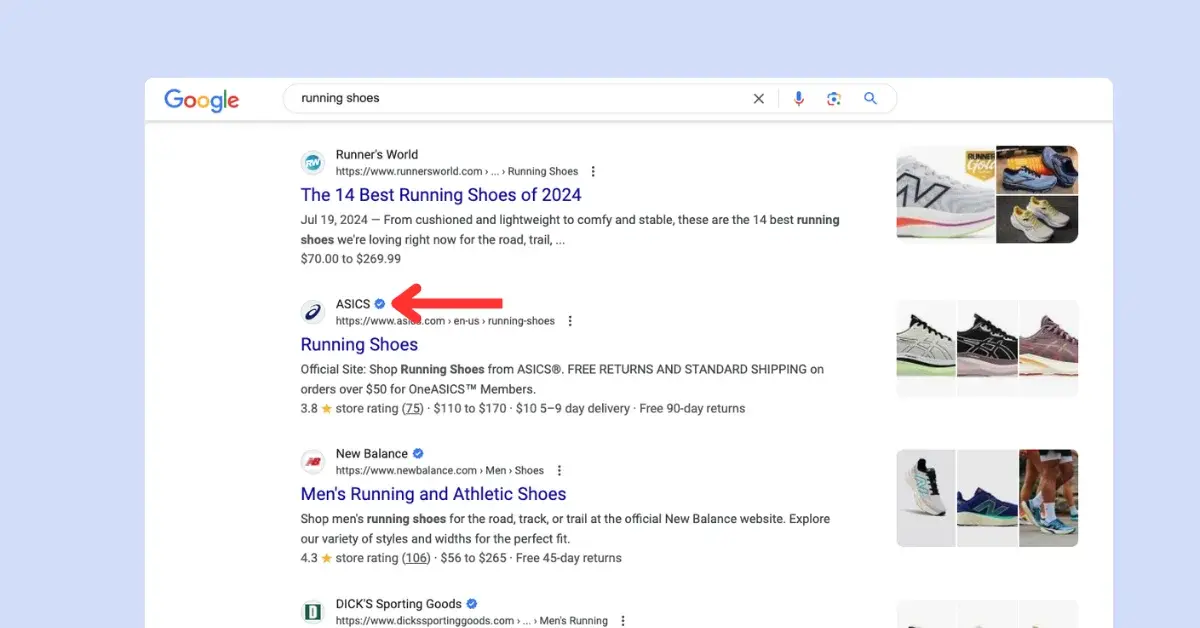1200x628 pixels.
Task: Click the Google logo
Action: tap(201, 99)
